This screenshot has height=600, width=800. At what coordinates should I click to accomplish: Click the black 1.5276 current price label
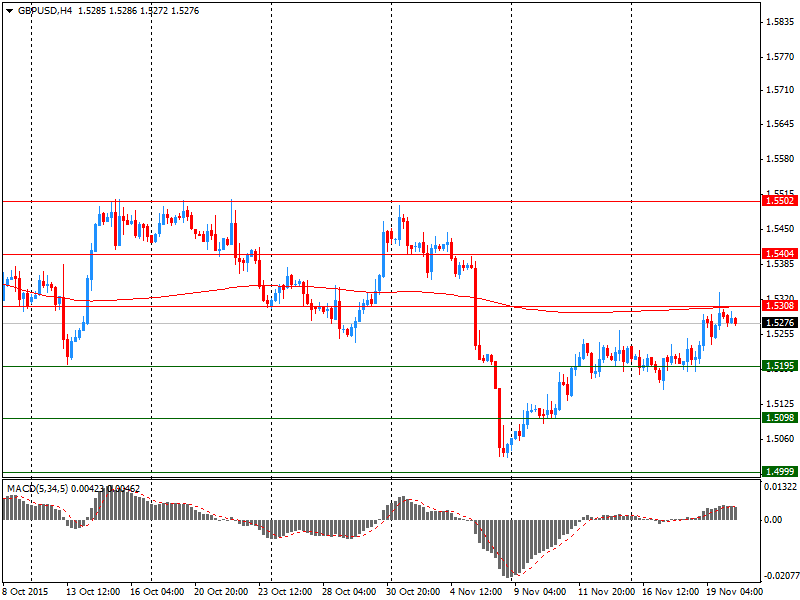780,322
